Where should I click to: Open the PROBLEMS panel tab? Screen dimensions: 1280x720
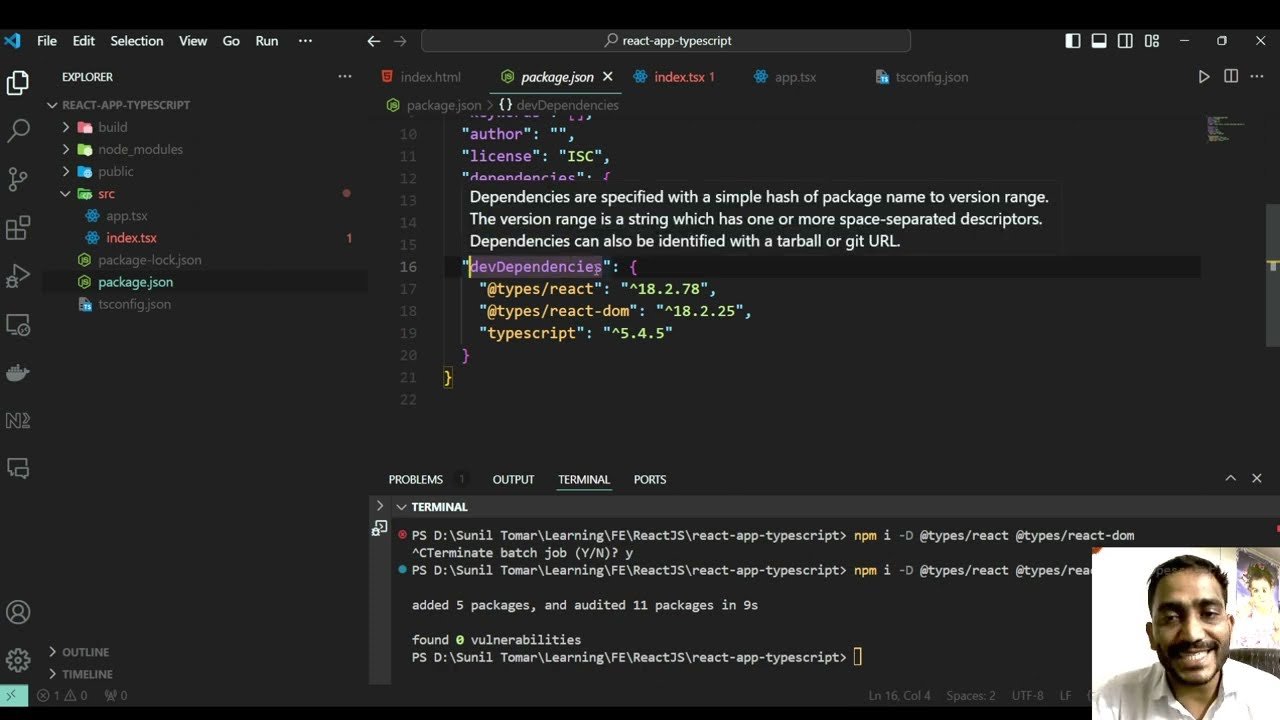[416, 480]
